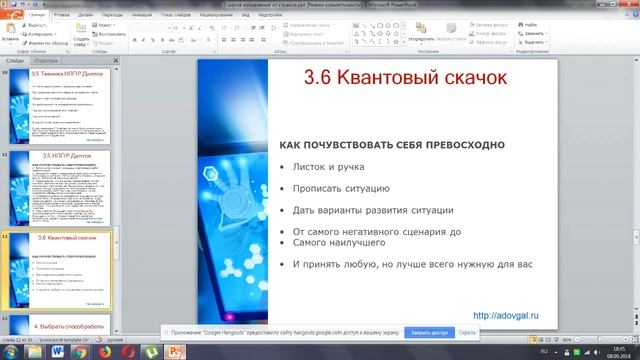Screen dimensions: 640x360
Task: Open the Transitions (Переходы) ribbon tab
Action: click(112, 15)
